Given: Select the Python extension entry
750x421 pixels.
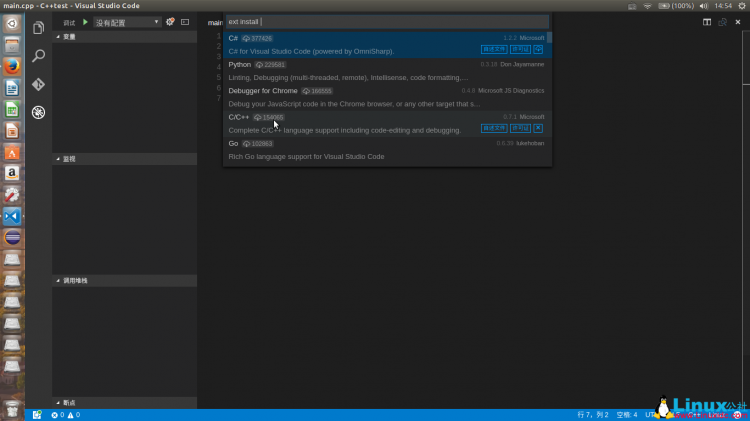Looking at the screenshot, I should 387,71.
